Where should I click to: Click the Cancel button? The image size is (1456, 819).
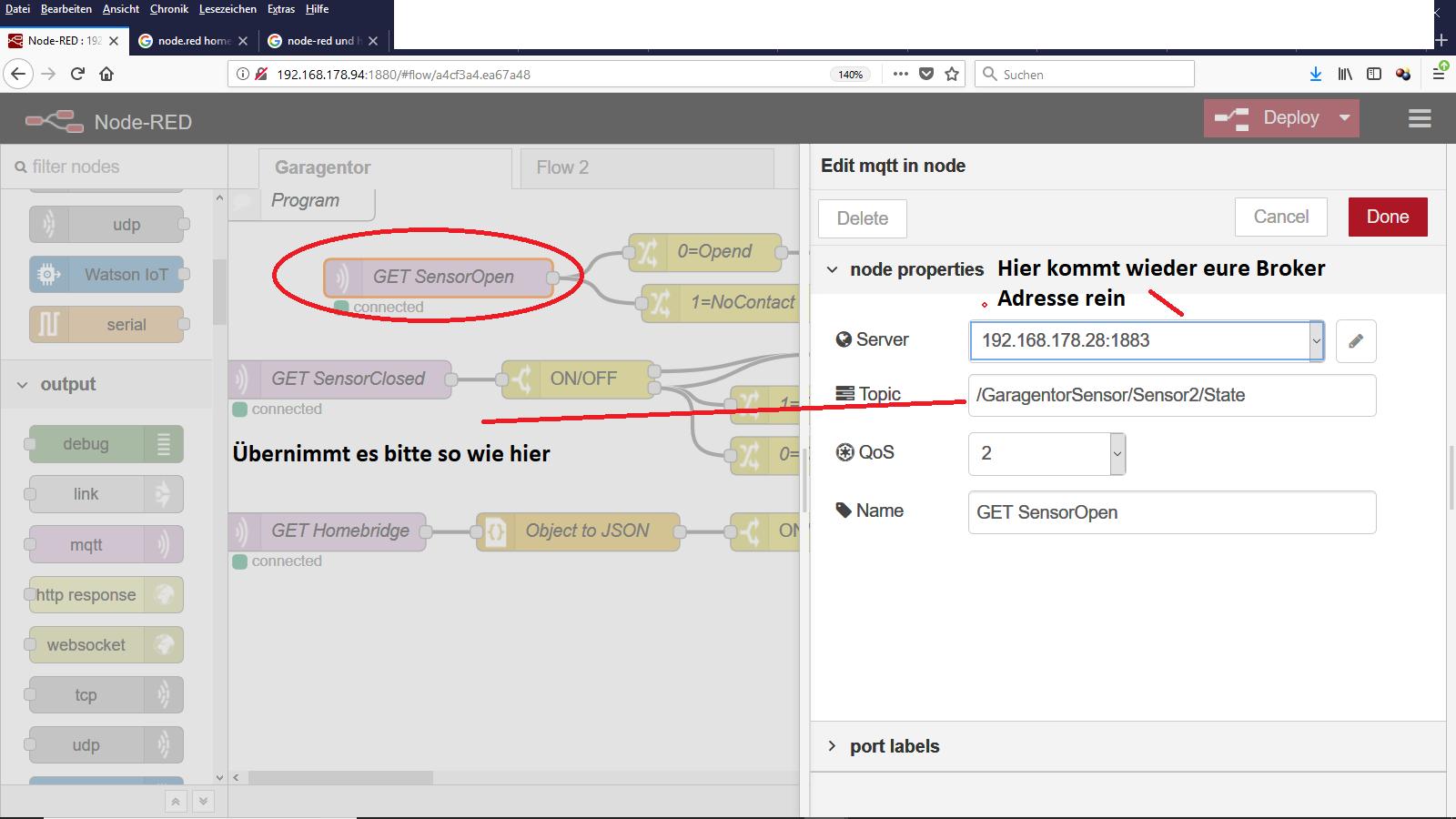coord(1280,217)
